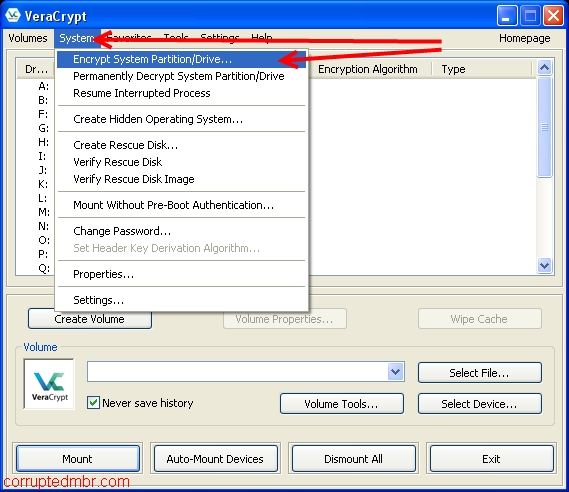Expand the volume path dropdown arrow

pyautogui.click(x=396, y=372)
